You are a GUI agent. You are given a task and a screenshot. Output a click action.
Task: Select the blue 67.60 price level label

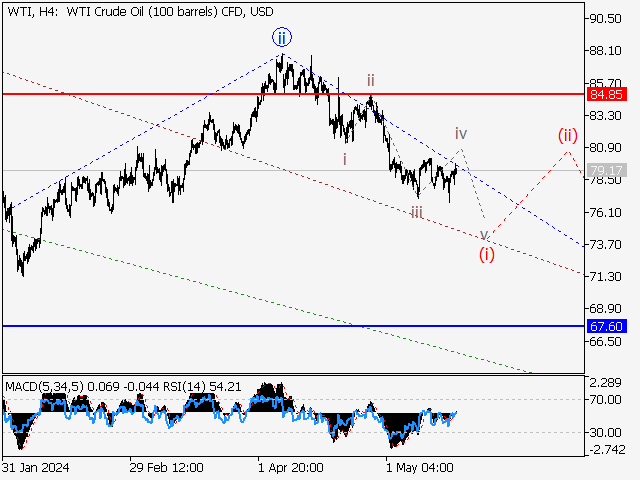coord(606,327)
